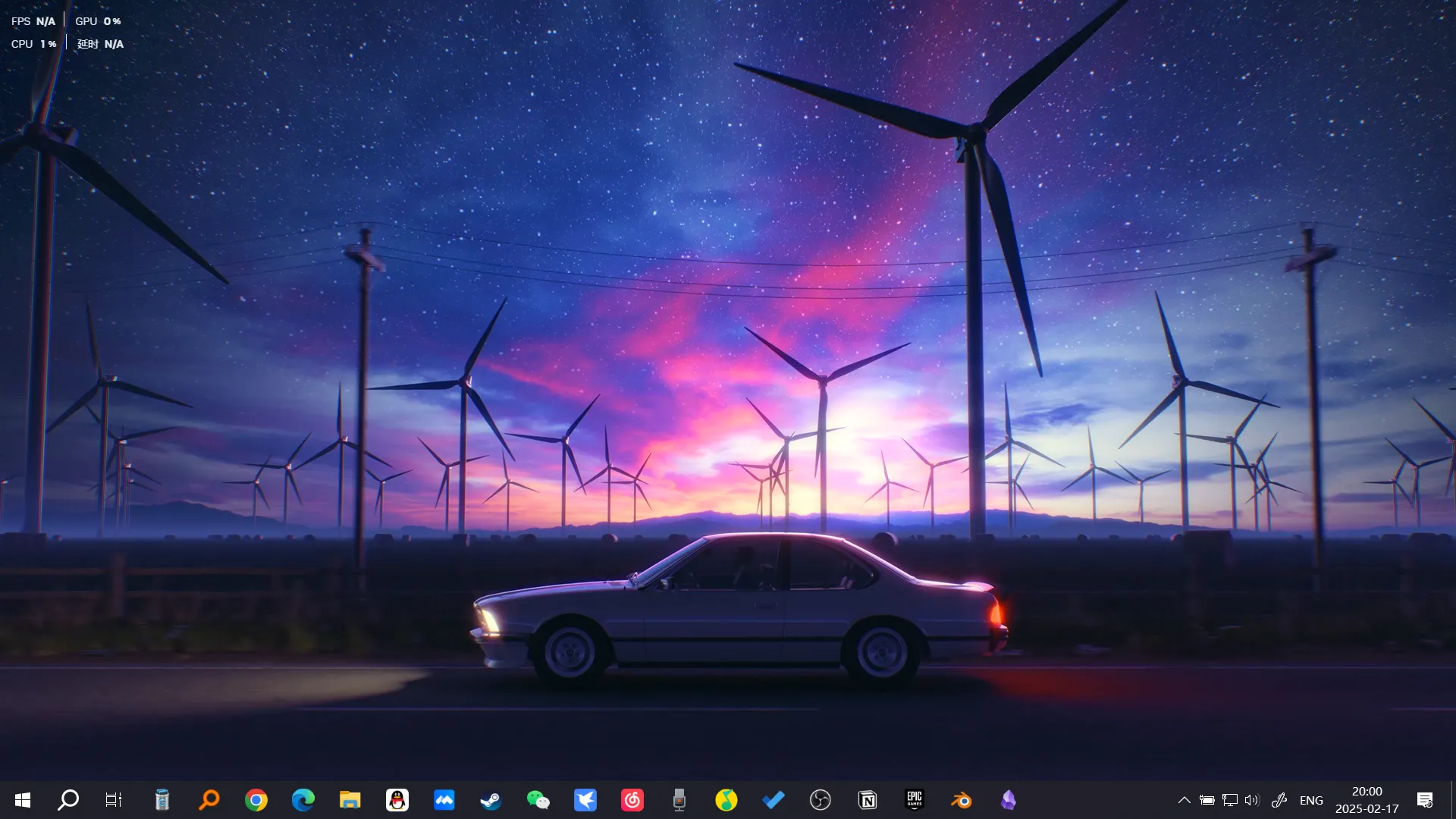The height and width of the screenshot is (819, 1456).
Task: Open the Windows Start menu
Action: (23, 800)
